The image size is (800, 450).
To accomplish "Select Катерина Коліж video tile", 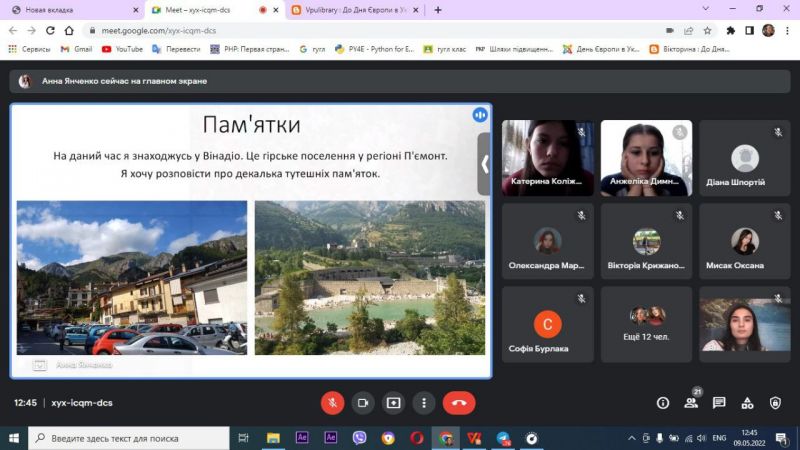I will tap(547, 158).
